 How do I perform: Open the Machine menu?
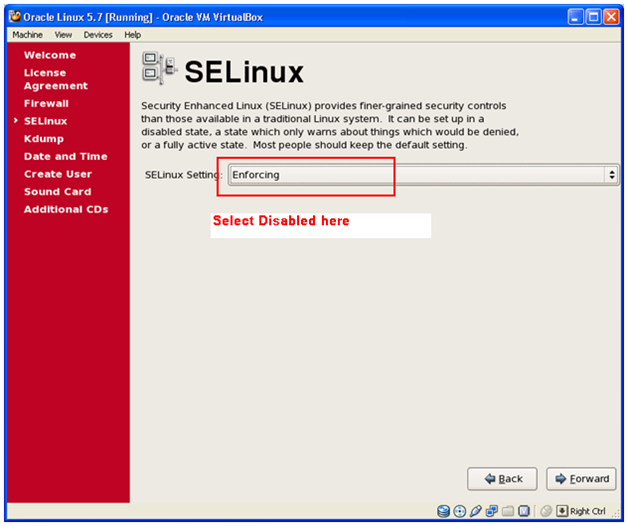click(27, 35)
